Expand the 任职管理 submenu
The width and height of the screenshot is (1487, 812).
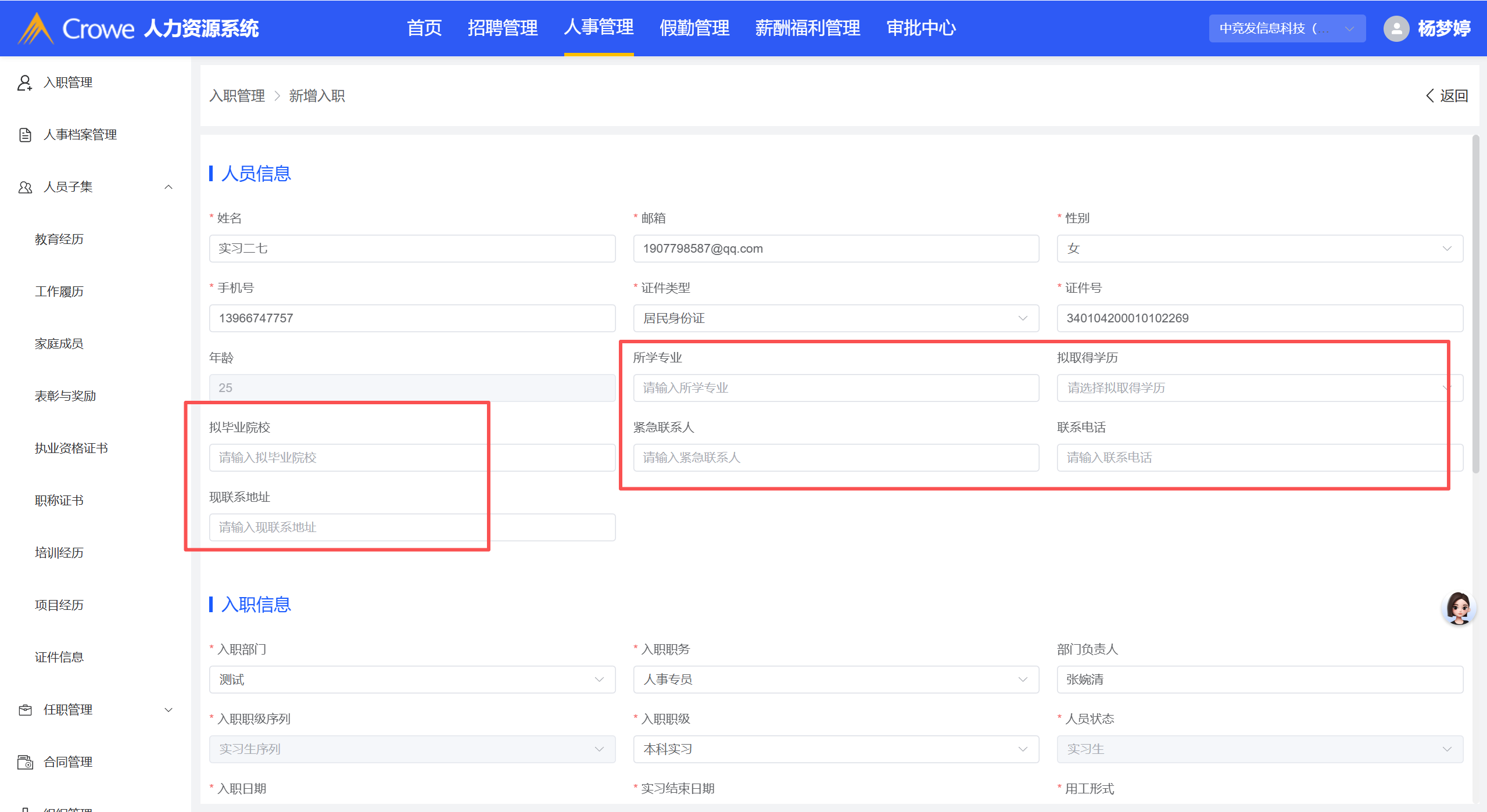click(x=169, y=710)
